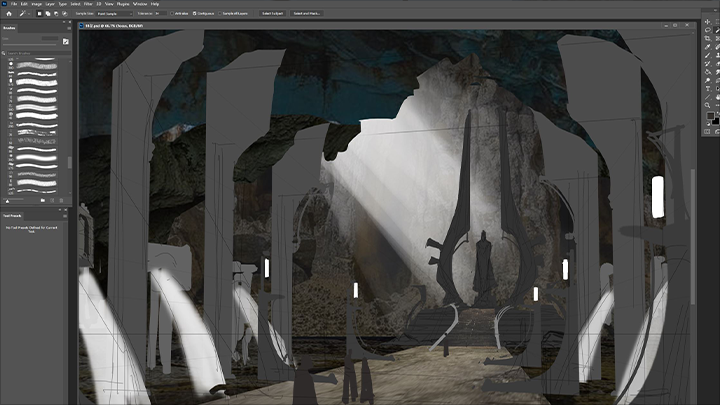Viewport: 720px width, 405px height.
Task: Open the File menu
Action: pos(14,4)
